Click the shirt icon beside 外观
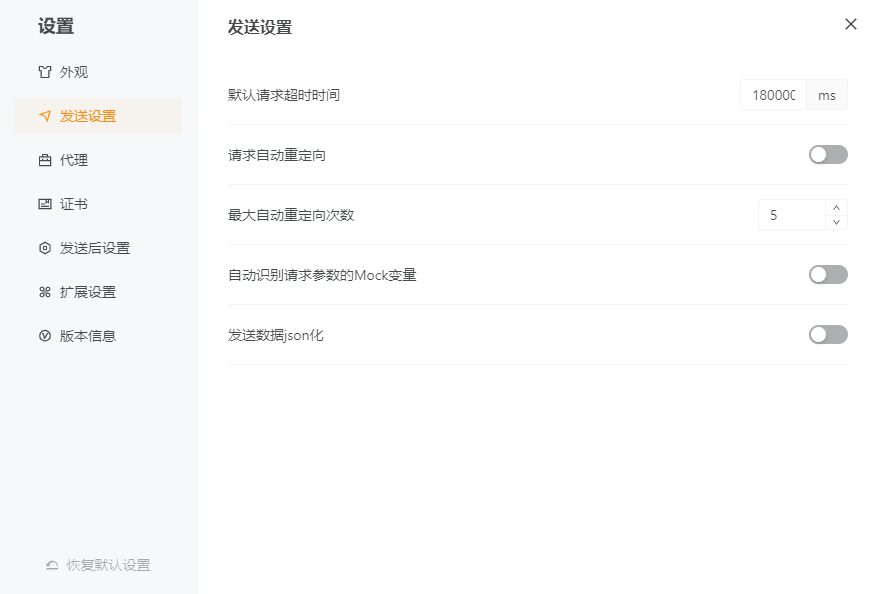Image resolution: width=875 pixels, height=594 pixels. 45,72
